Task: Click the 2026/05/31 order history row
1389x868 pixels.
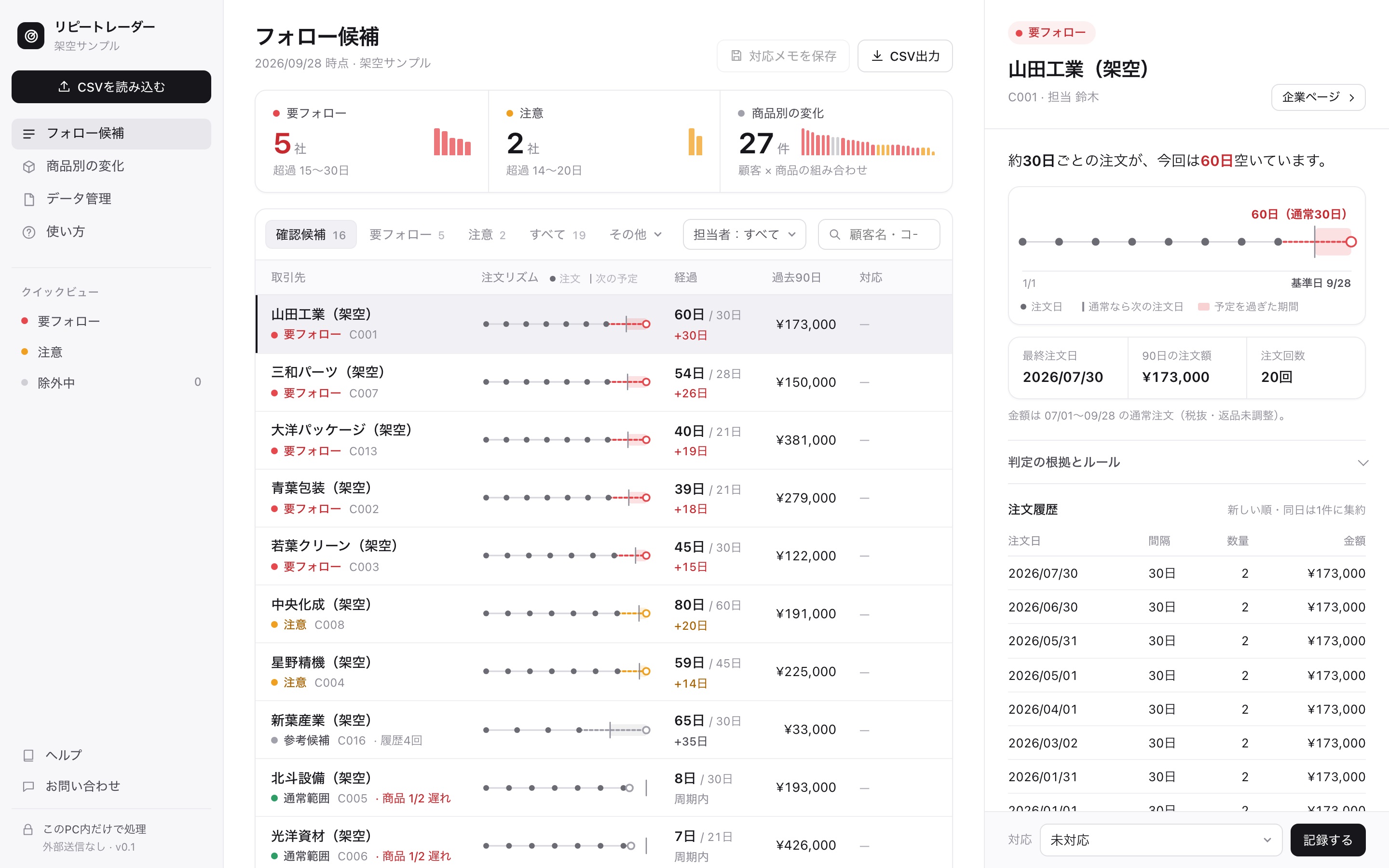Action: click(1186, 641)
